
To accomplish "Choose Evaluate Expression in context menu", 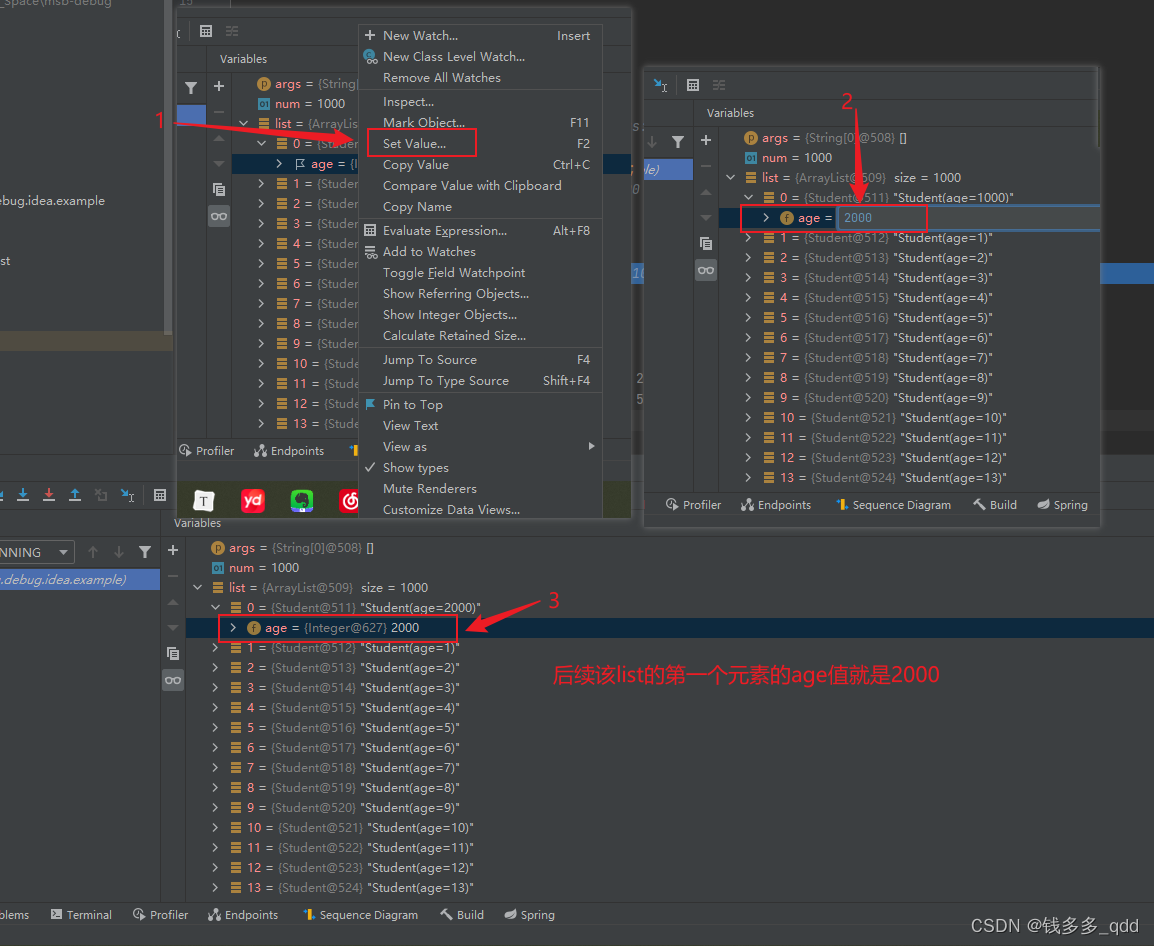I will 445,230.
